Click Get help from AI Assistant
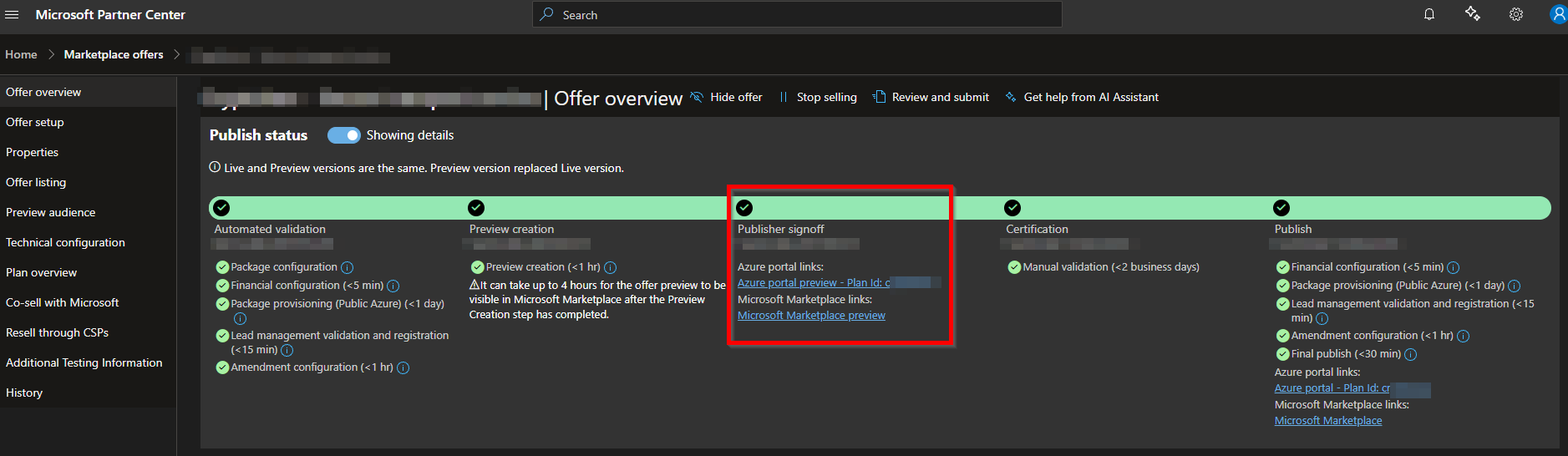Image resolution: width=1568 pixels, height=456 pixels. pyautogui.click(x=1082, y=97)
